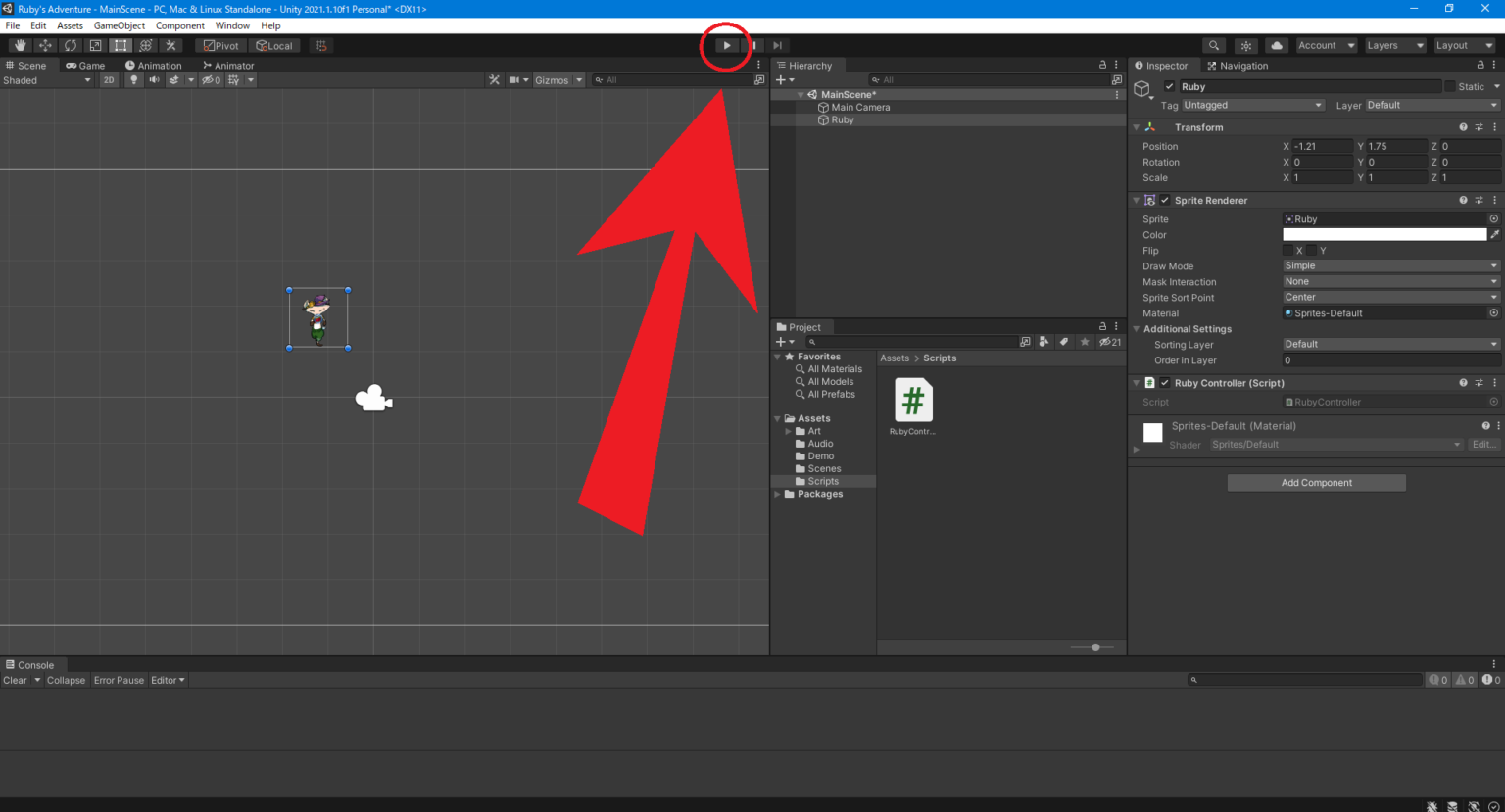Toggle 2D view mode in Scene

coord(109,80)
